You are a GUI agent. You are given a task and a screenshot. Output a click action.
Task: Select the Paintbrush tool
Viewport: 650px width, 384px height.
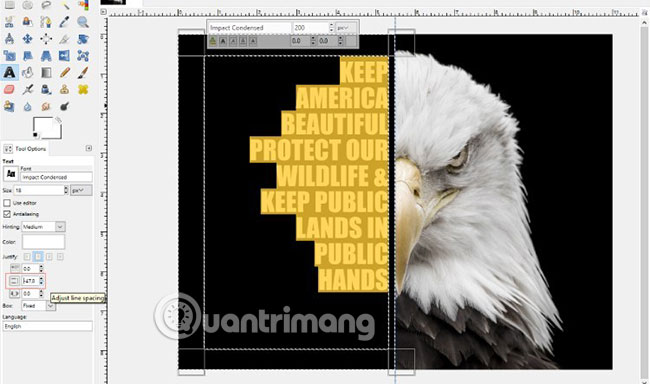click(82, 73)
